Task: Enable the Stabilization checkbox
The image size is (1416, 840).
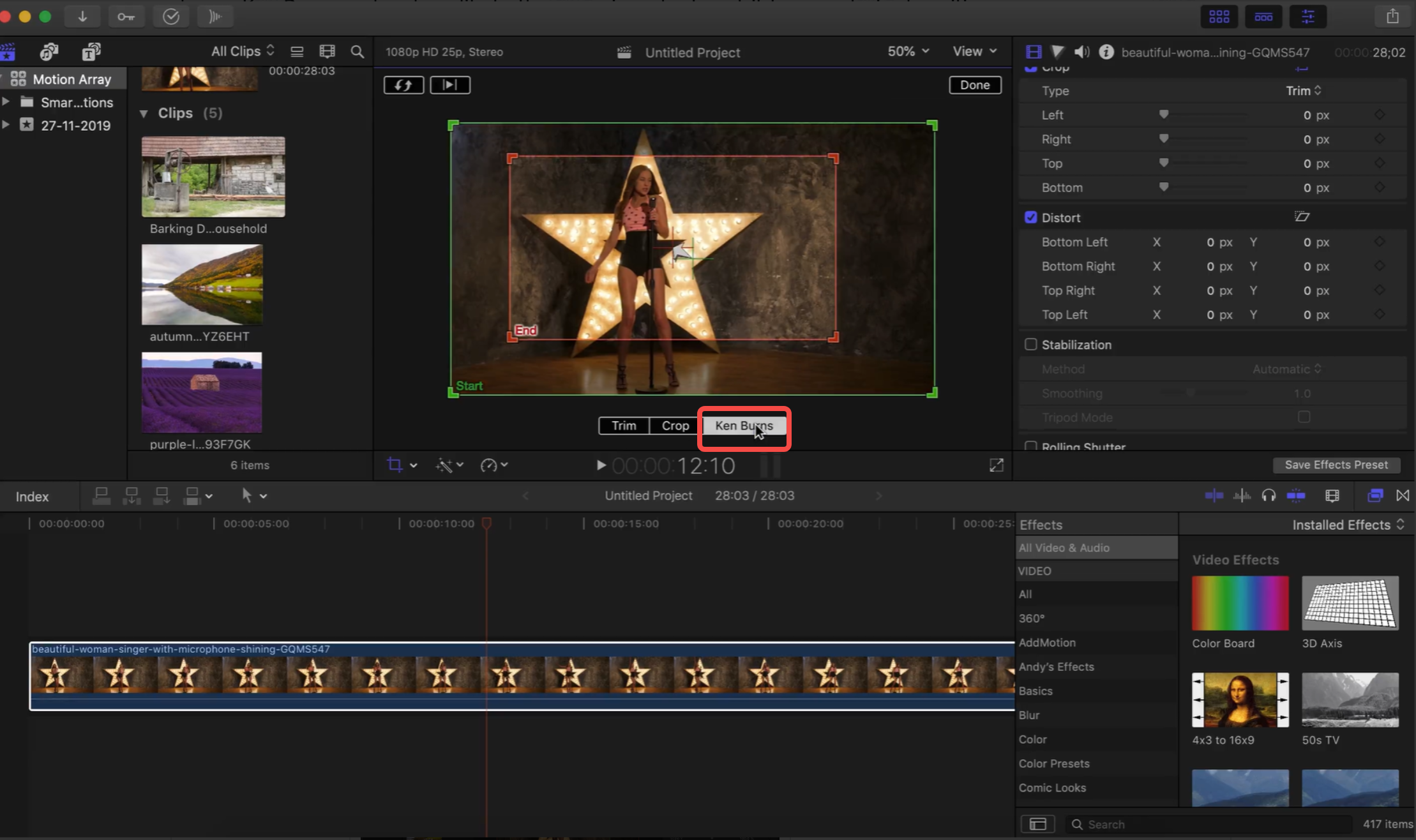Action: [1031, 344]
